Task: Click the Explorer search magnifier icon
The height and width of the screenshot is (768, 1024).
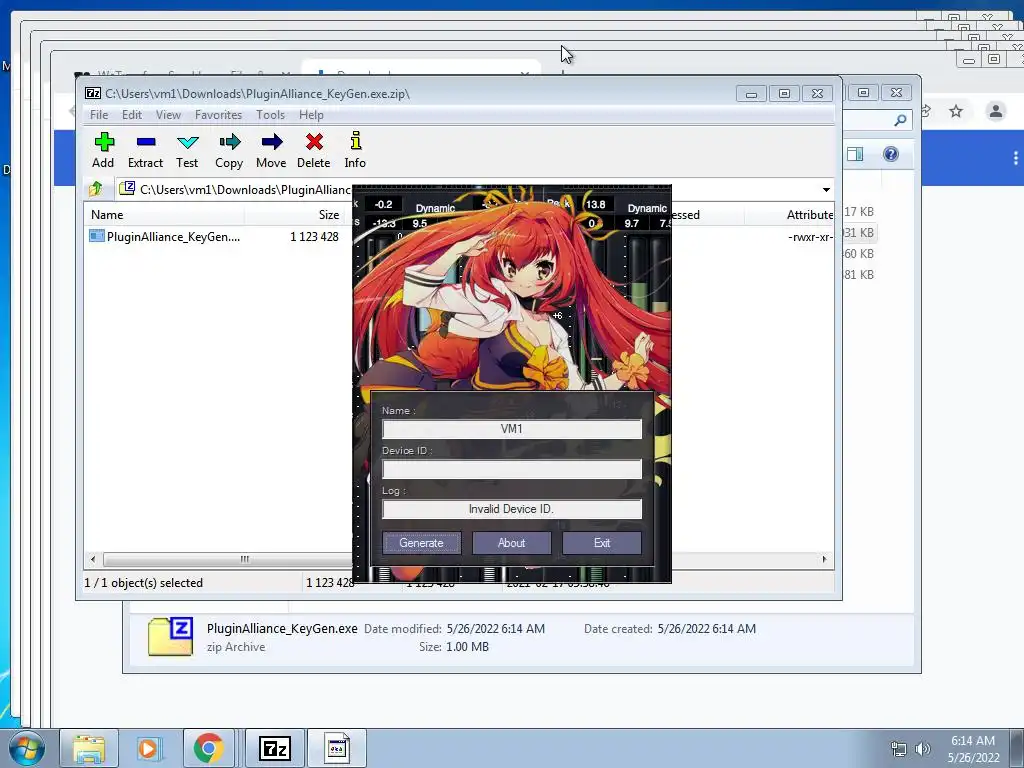Action: pyautogui.click(x=900, y=120)
